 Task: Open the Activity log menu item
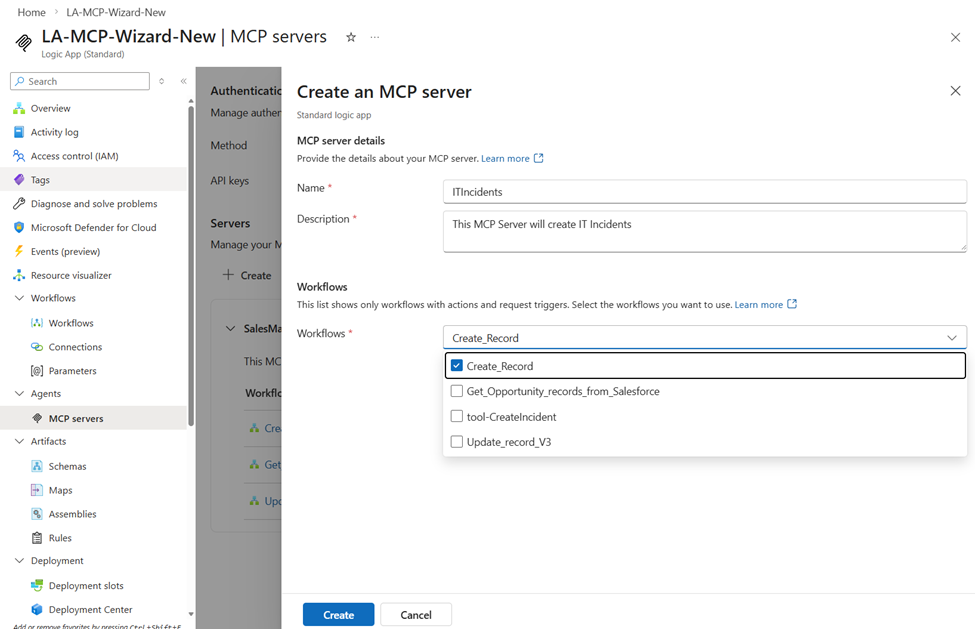coord(93,132)
